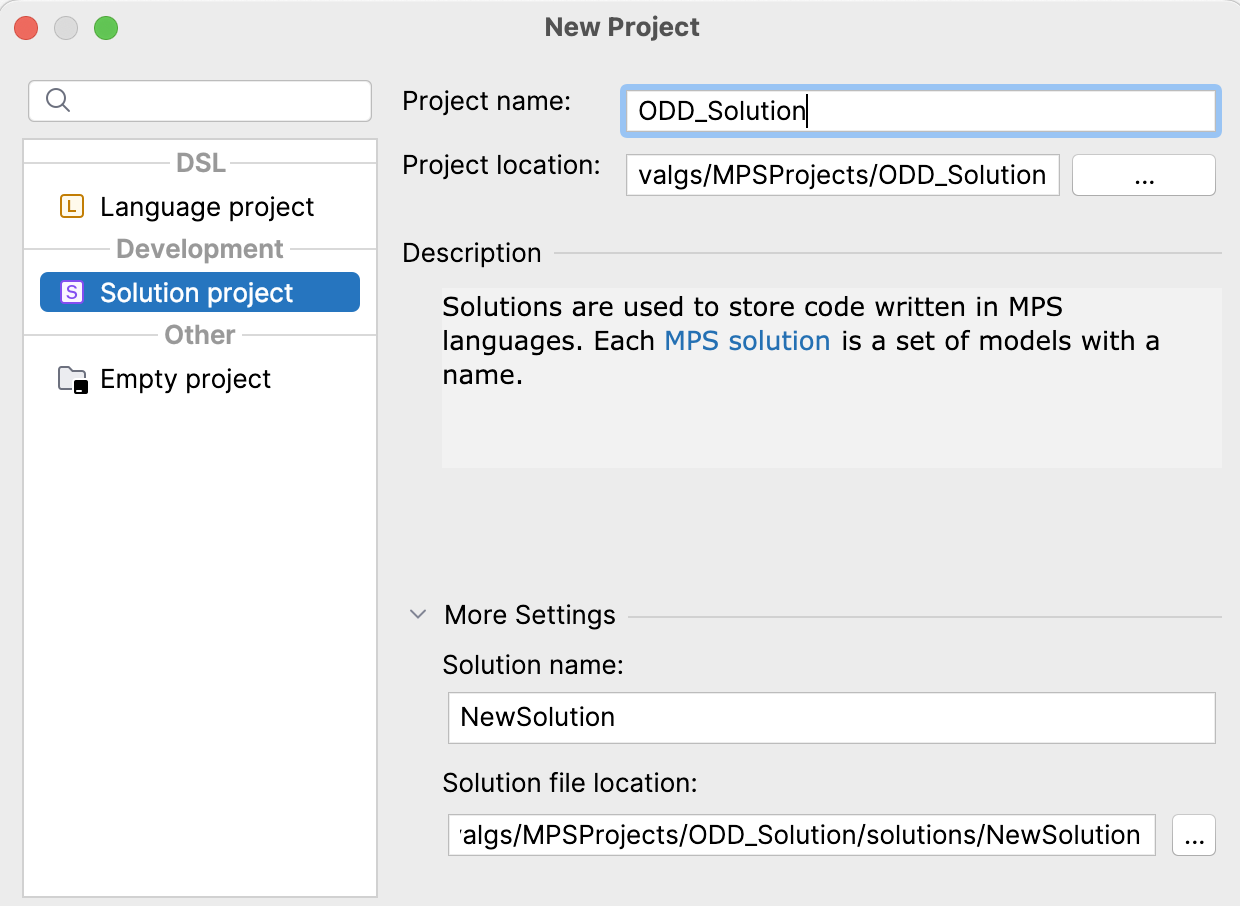1240x906 pixels.
Task: Pick the Empty project option
Action: (186, 379)
